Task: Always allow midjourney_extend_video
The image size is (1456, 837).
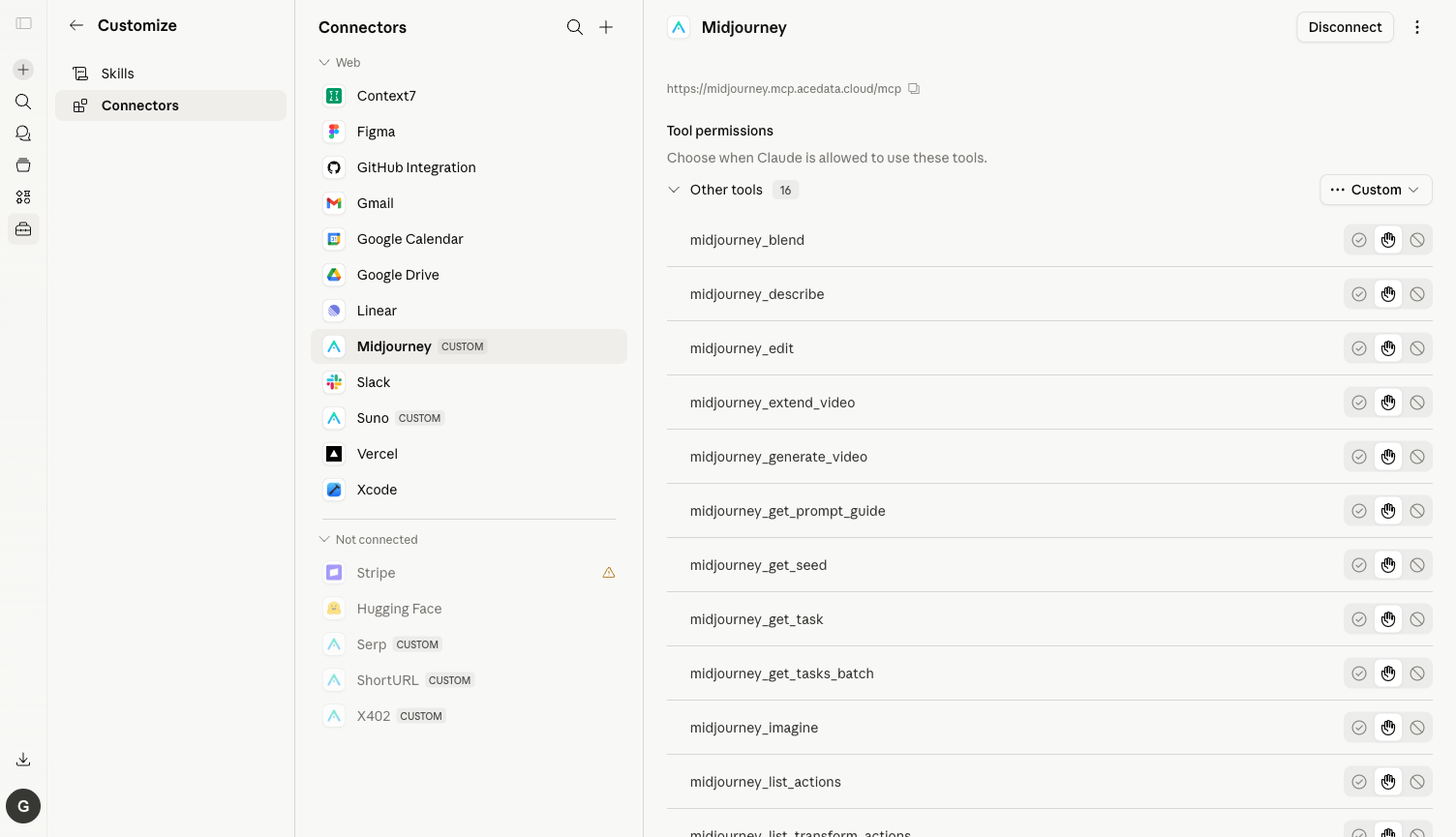Action: pyautogui.click(x=1359, y=403)
